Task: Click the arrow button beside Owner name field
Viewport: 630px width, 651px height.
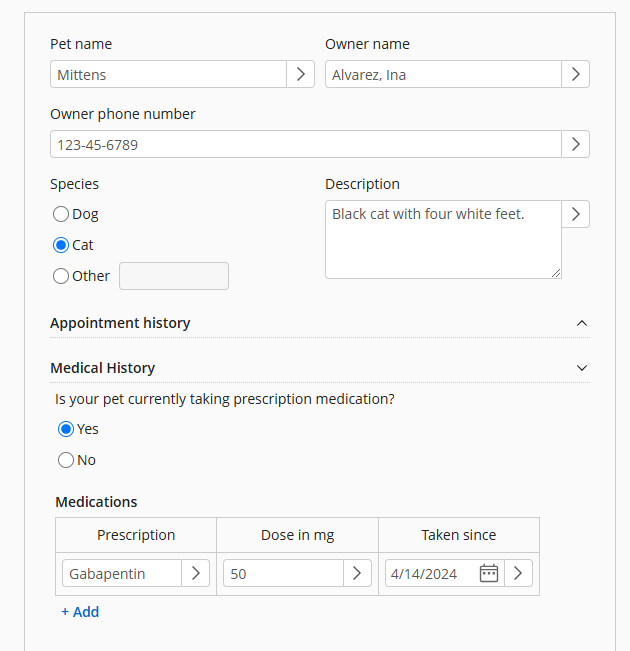Action: pos(575,74)
